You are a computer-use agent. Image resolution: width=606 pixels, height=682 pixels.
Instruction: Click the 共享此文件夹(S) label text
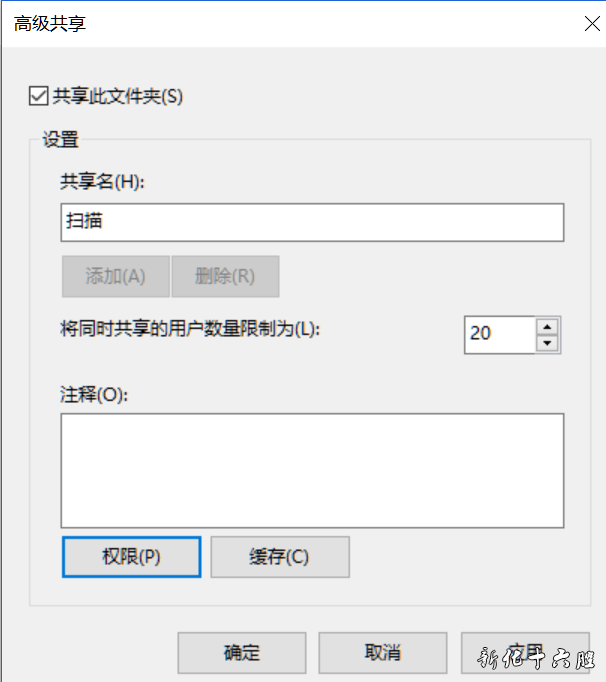pos(118,96)
